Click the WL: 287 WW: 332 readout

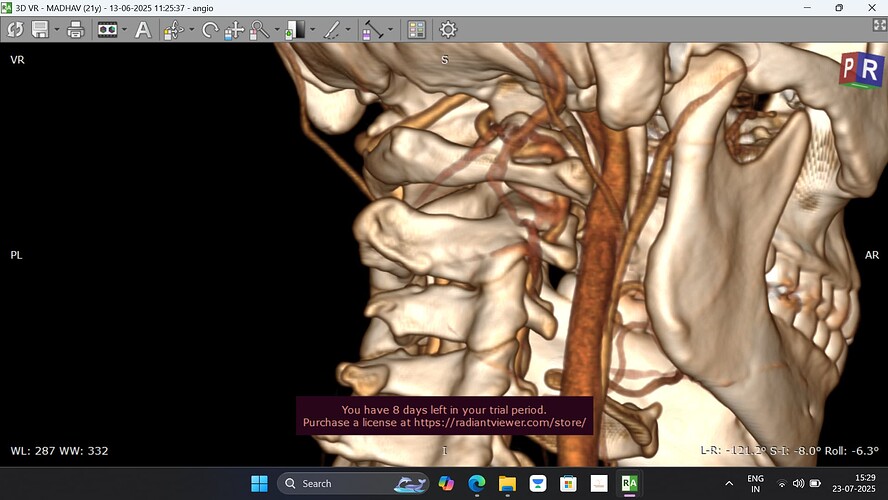(x=59, y=451)
